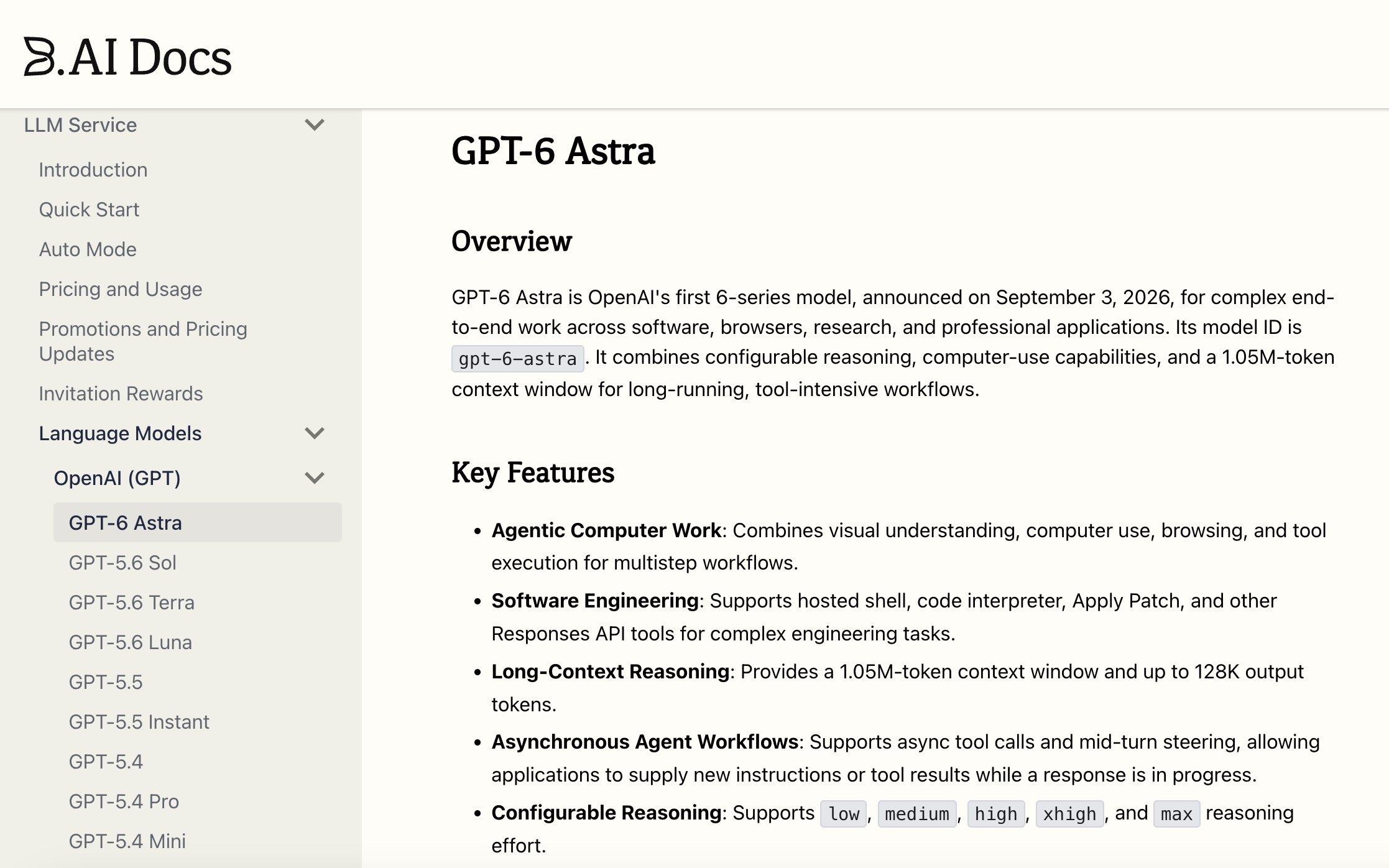
Task: Click the 'xhigh' reasoning effort code
Action: click(x=1069, y=814)
